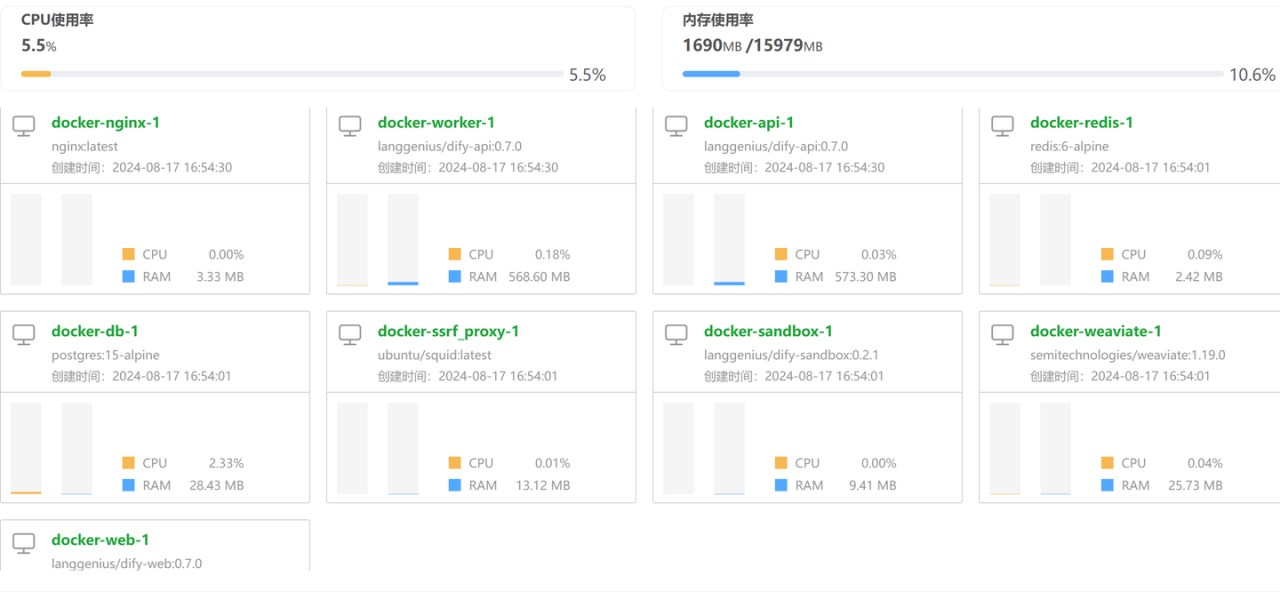Click the memory usage progress bar
Viewport: 1280px width, 592px height.
953,74
